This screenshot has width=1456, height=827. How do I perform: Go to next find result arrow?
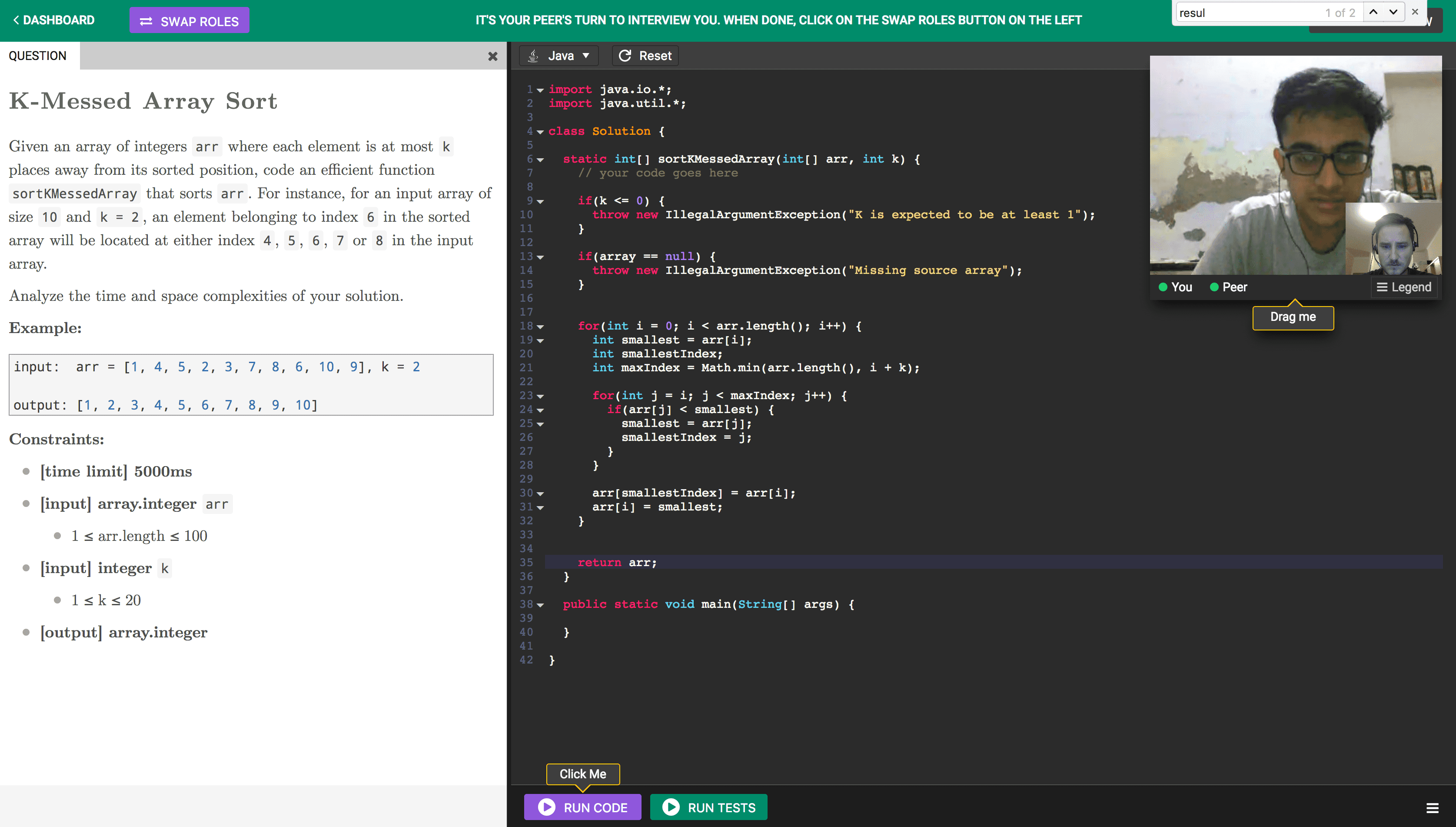[x=1393, y=12]
